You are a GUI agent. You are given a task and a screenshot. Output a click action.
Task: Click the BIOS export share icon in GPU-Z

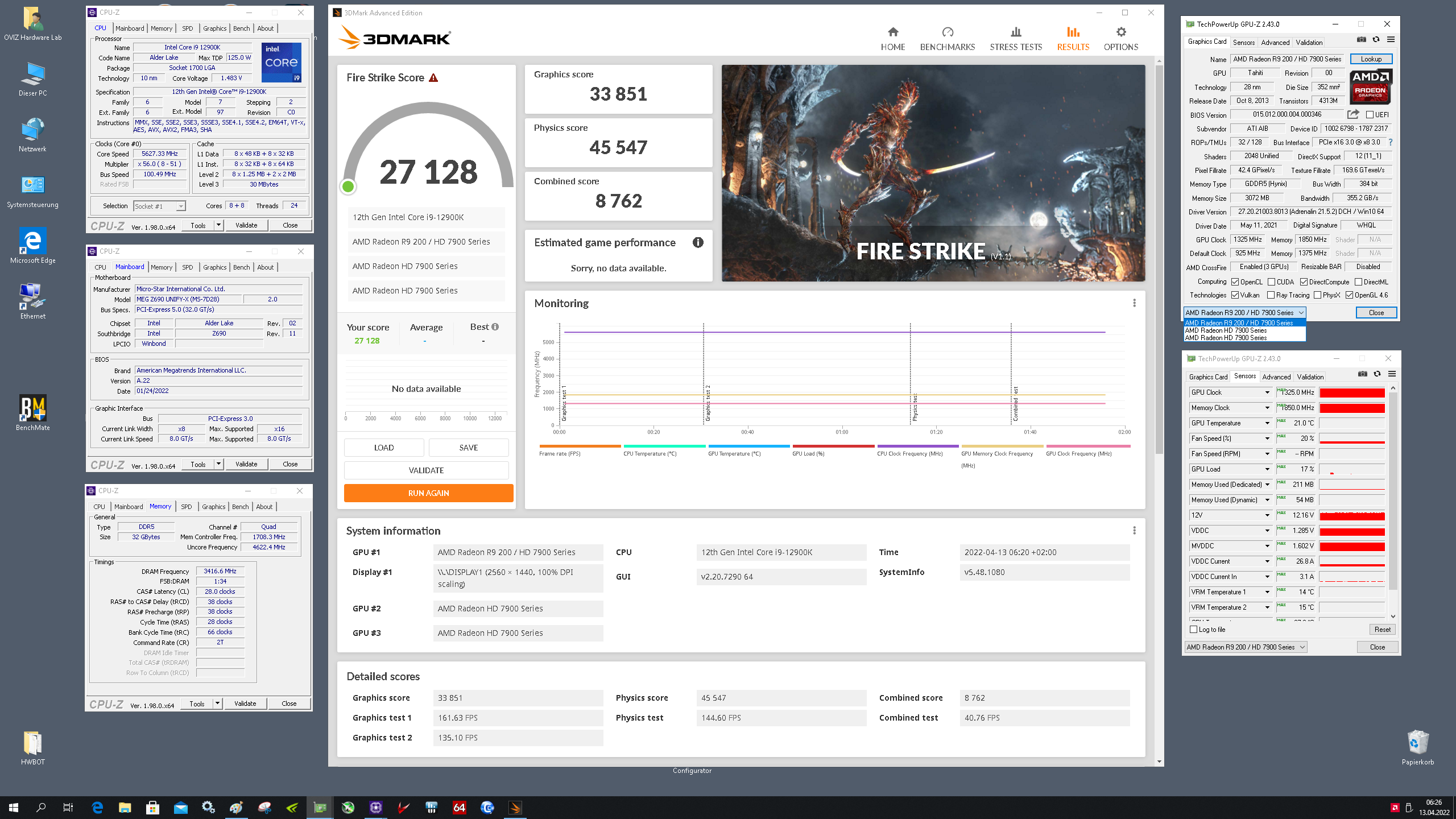pos(1353,114)
